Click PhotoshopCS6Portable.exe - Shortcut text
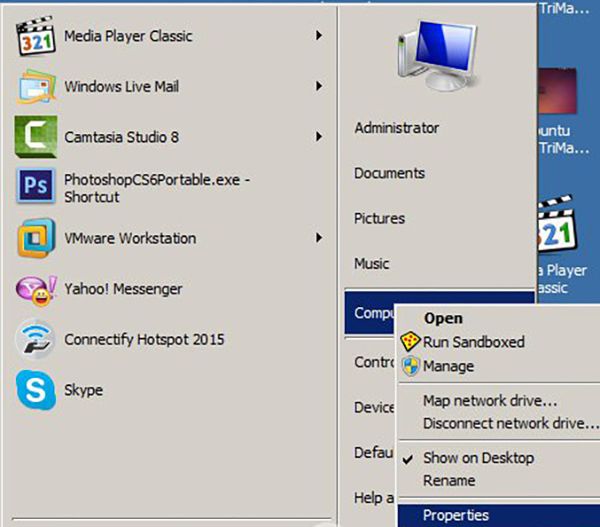Screen dimensions: 600x527 click(157, 188)
